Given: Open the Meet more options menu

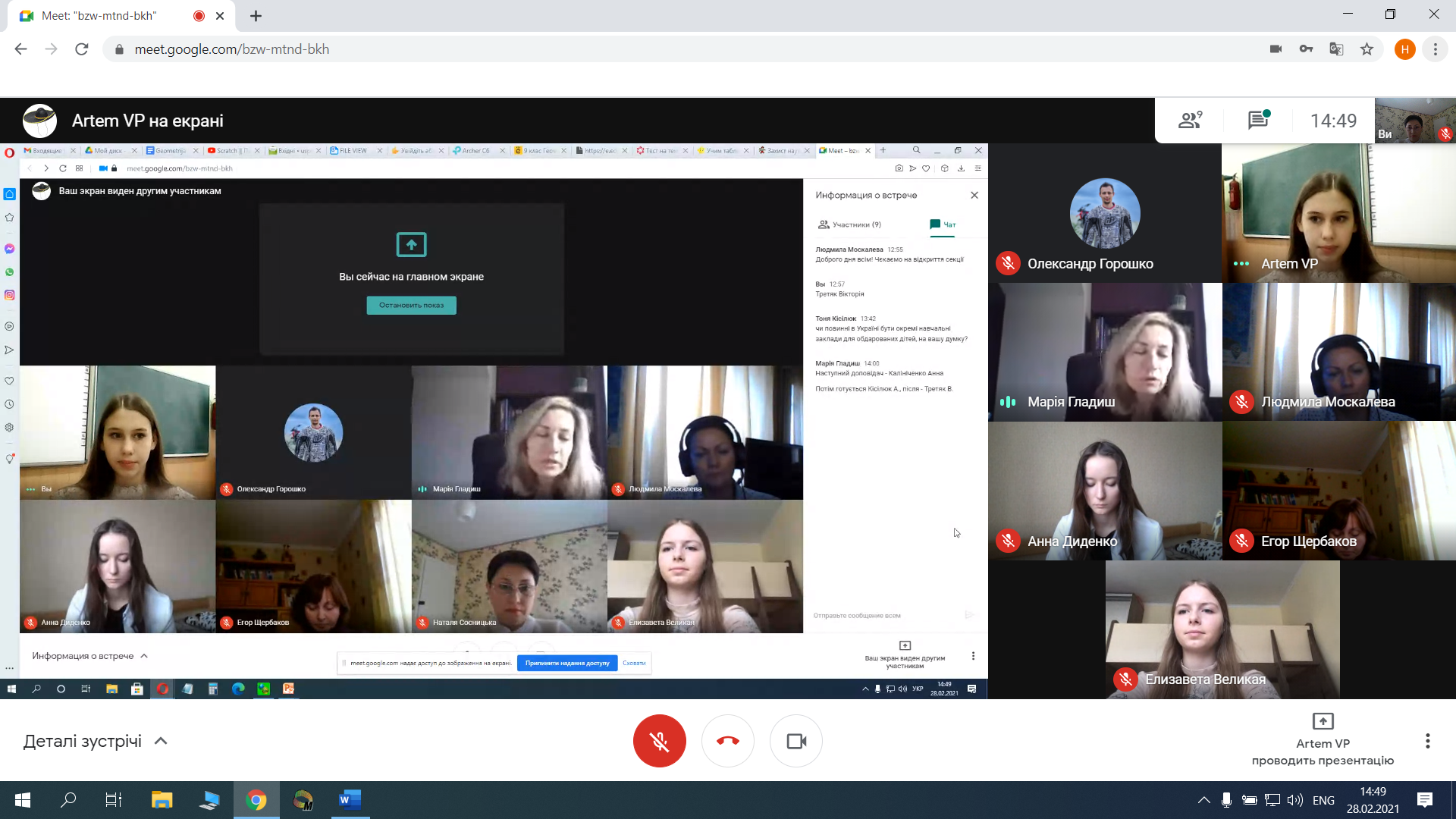Looking at the screenshot, I should click(1427, 741).
